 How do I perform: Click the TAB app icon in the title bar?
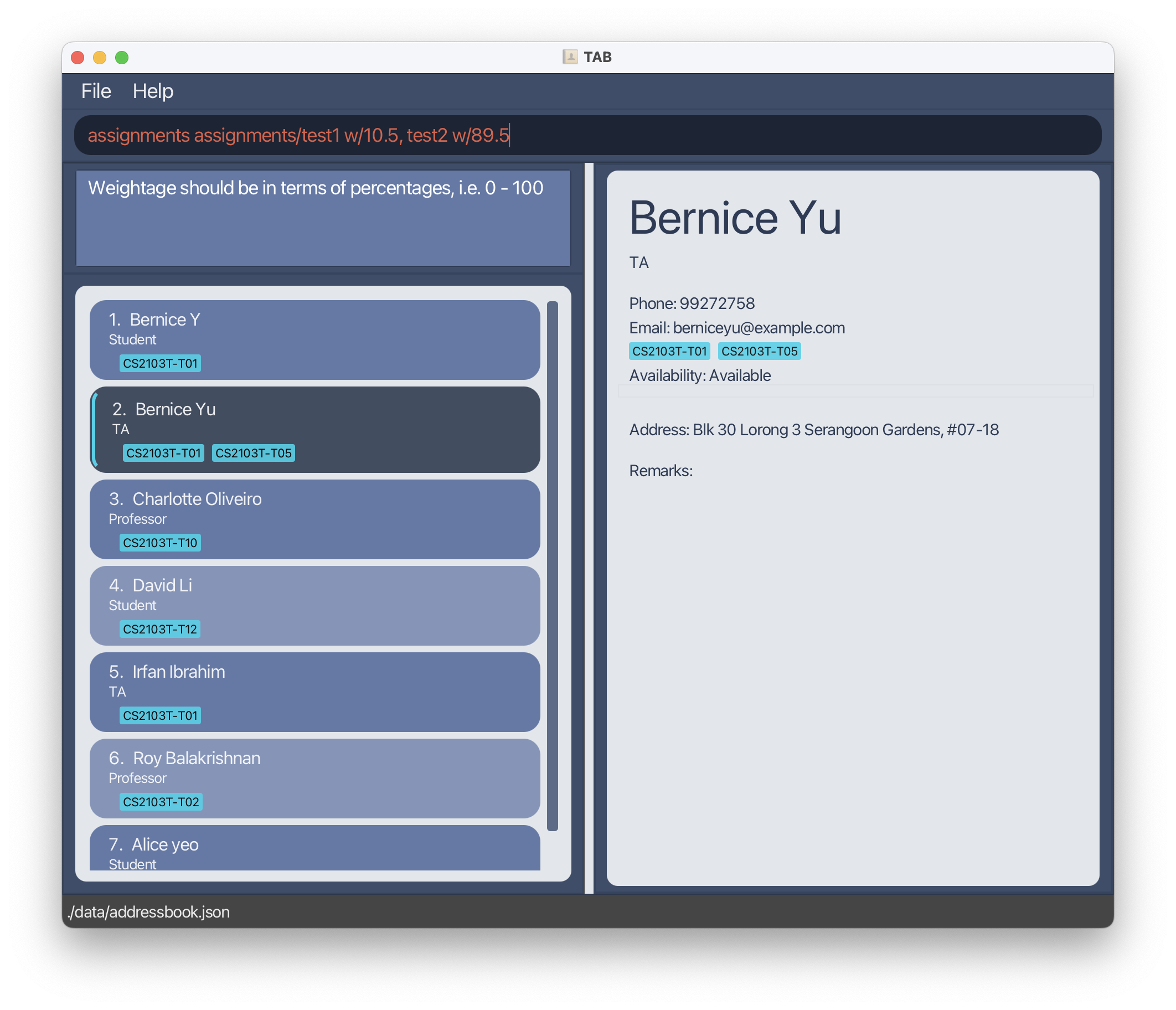coord(570,57)
